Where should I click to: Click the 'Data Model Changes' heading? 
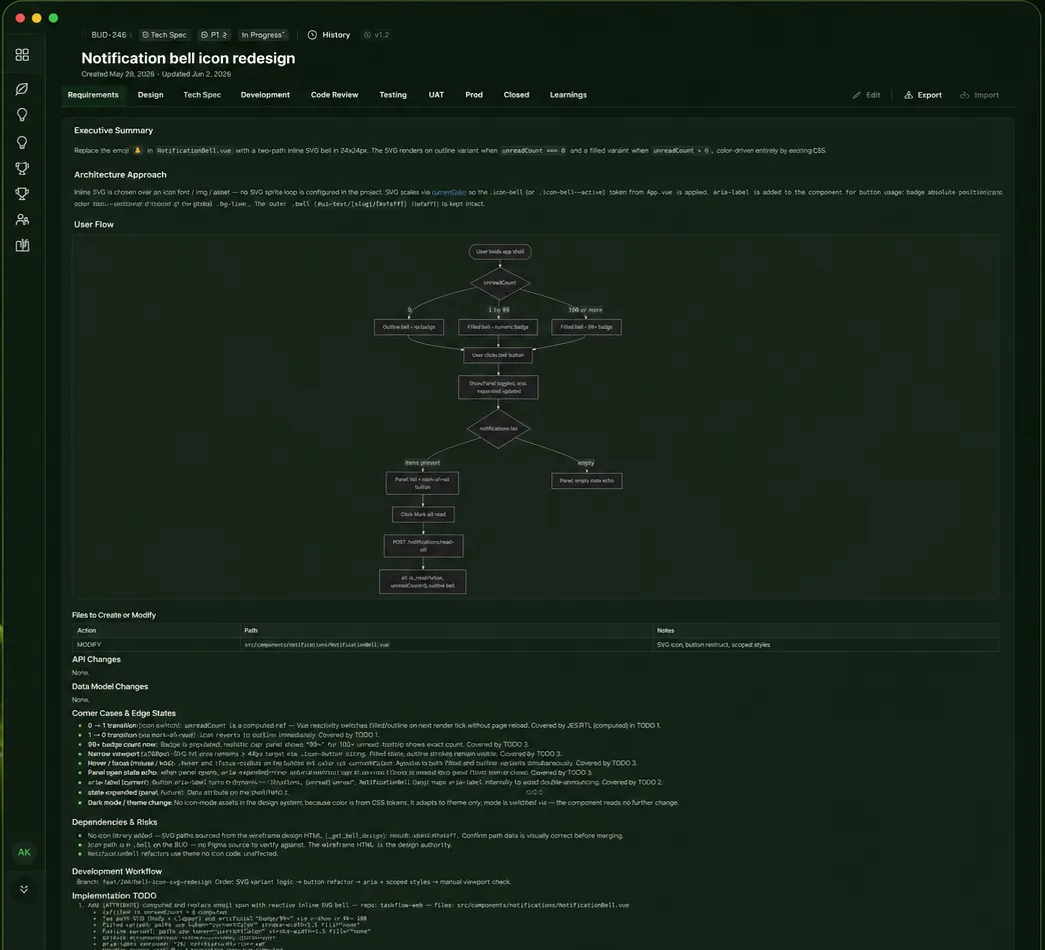pos(110,687)
